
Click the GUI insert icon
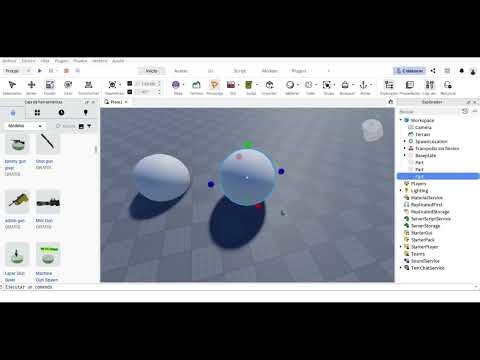click(x=231, y=85)
